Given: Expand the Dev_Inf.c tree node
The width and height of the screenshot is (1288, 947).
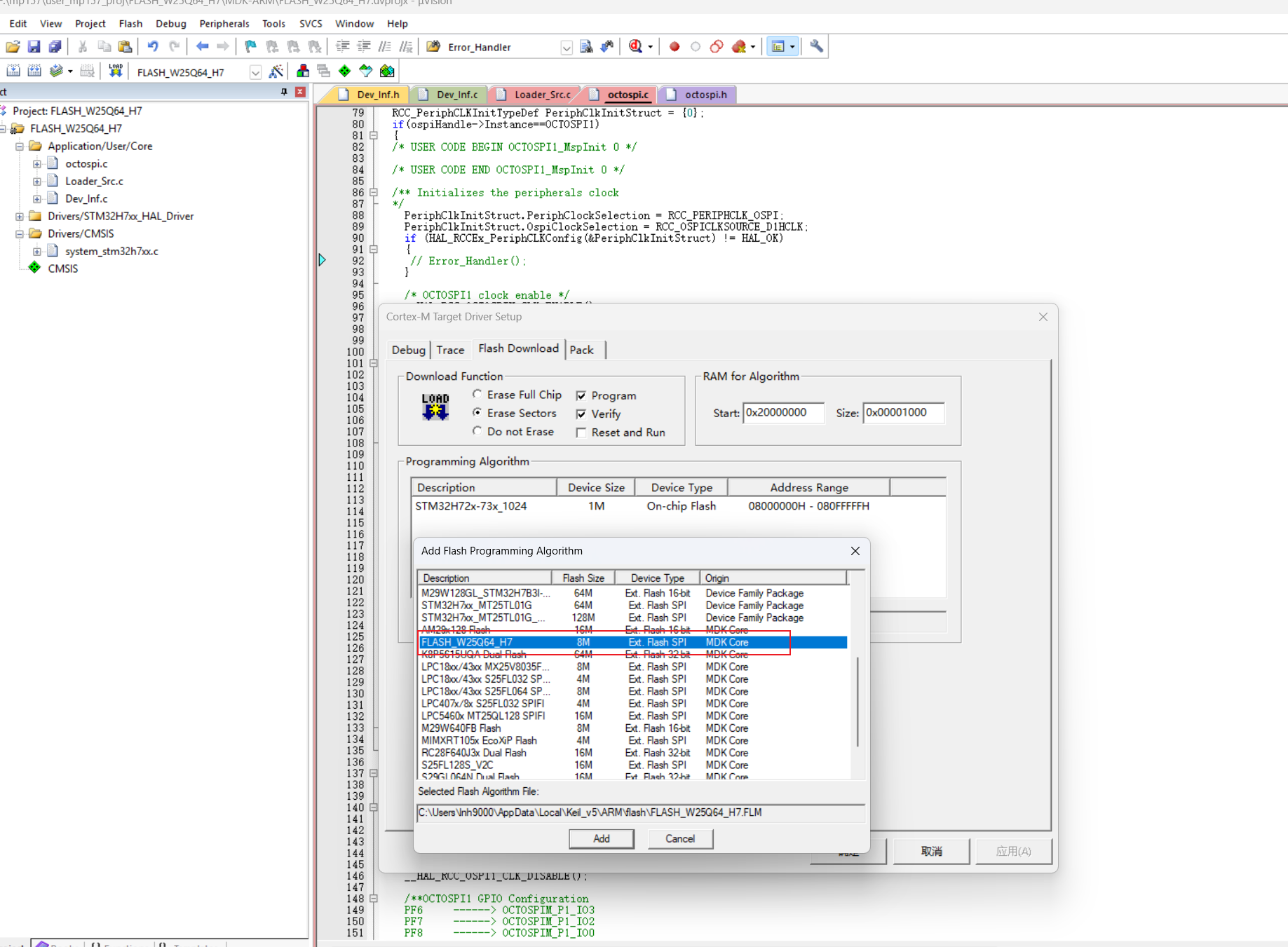Looking at the screenshot, I should 37,199.
